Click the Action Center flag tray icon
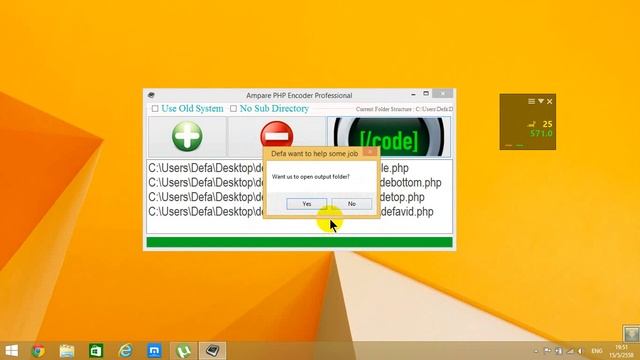The width and height of the screenshot is (640, 360). click(x=548, y=351)
